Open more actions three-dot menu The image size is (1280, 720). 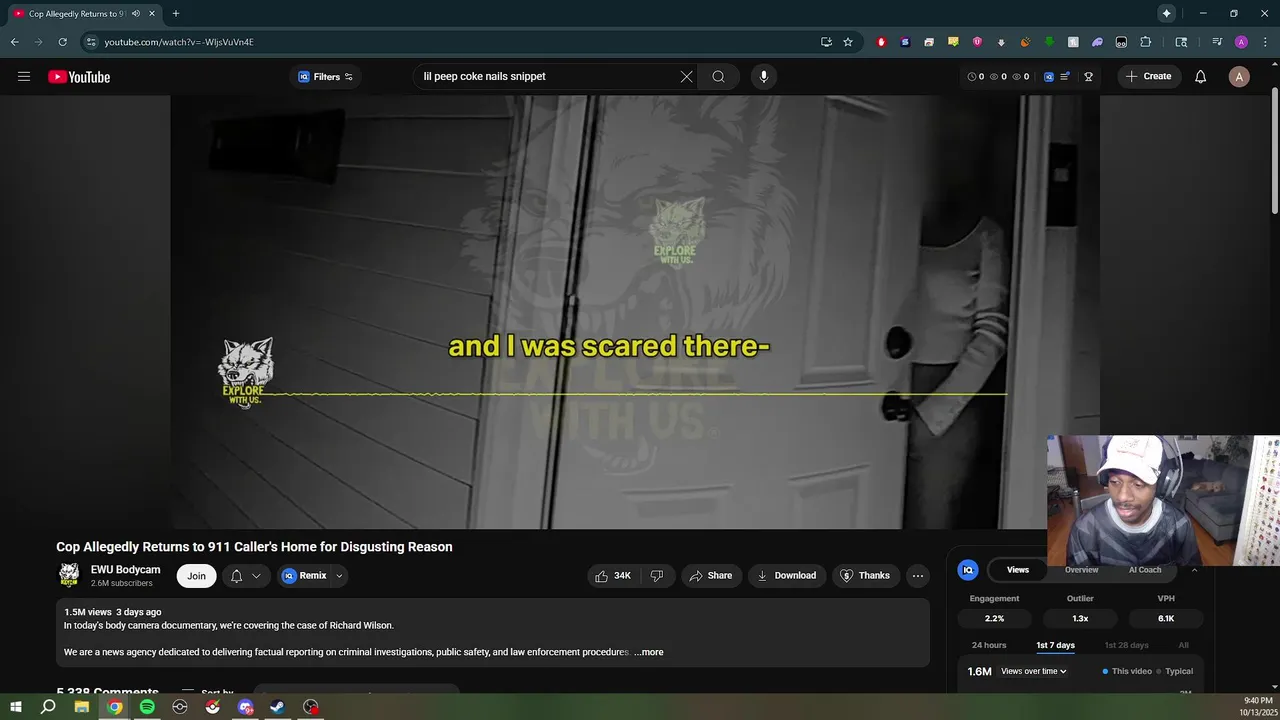918,576
